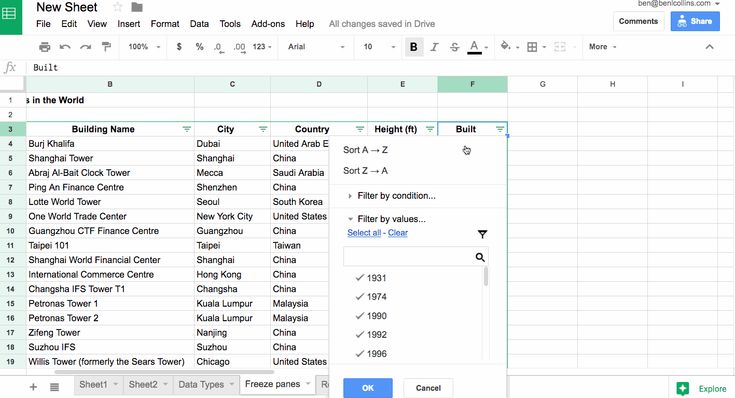Move document using the folder icon
This screenshot has width=735, height=398.
pos(137,7)
